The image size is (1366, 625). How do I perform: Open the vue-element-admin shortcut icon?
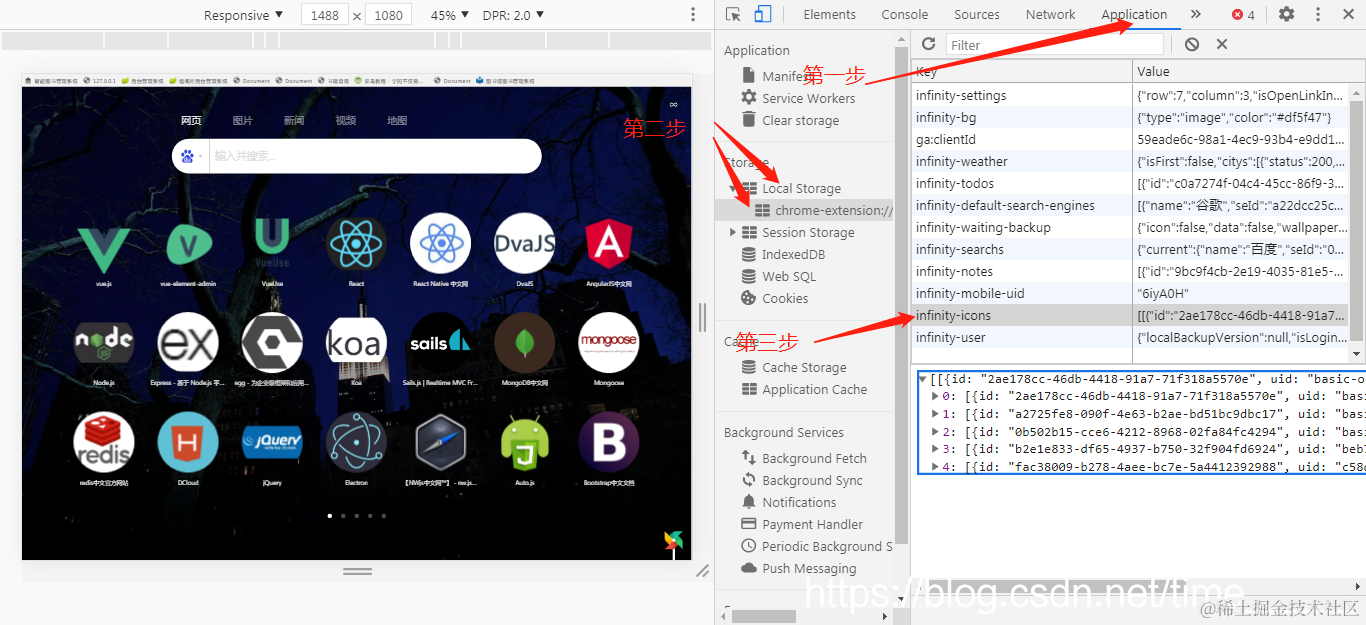(188, 246)
